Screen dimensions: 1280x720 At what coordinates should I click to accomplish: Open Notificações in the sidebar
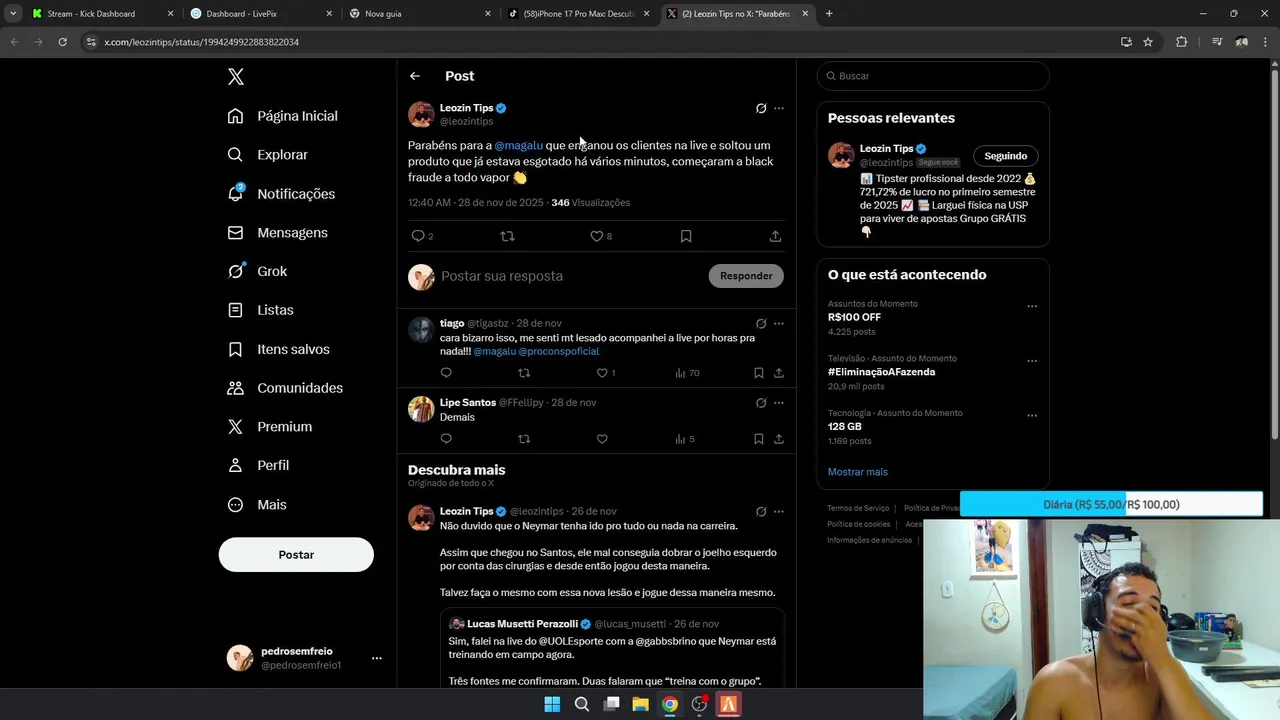pyautogui.click(x=281, y=194)
